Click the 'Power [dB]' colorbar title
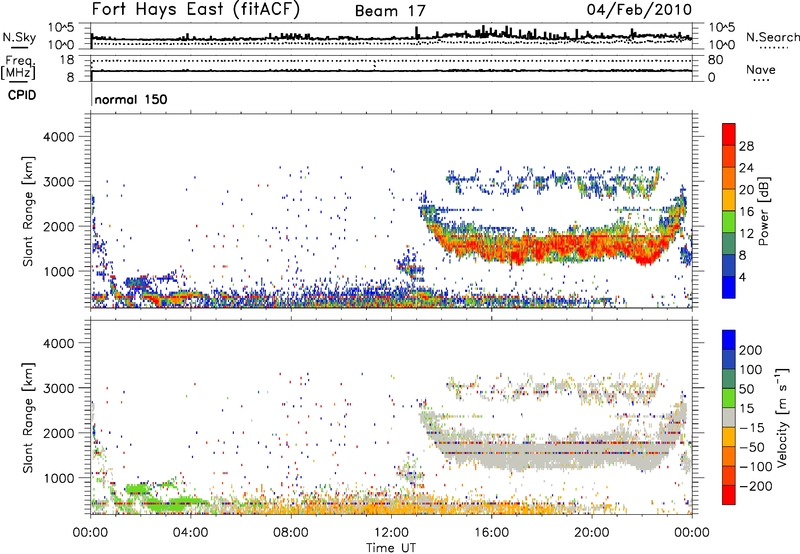The width and height of the screenshot is (800, 554). [763, 211]
